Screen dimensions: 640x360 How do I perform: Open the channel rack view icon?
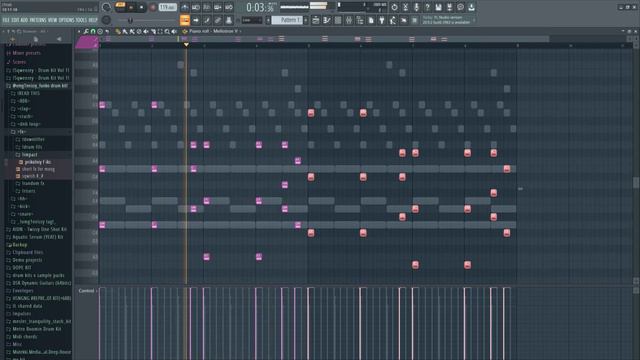pyautogui.click(x=338, y=20)
